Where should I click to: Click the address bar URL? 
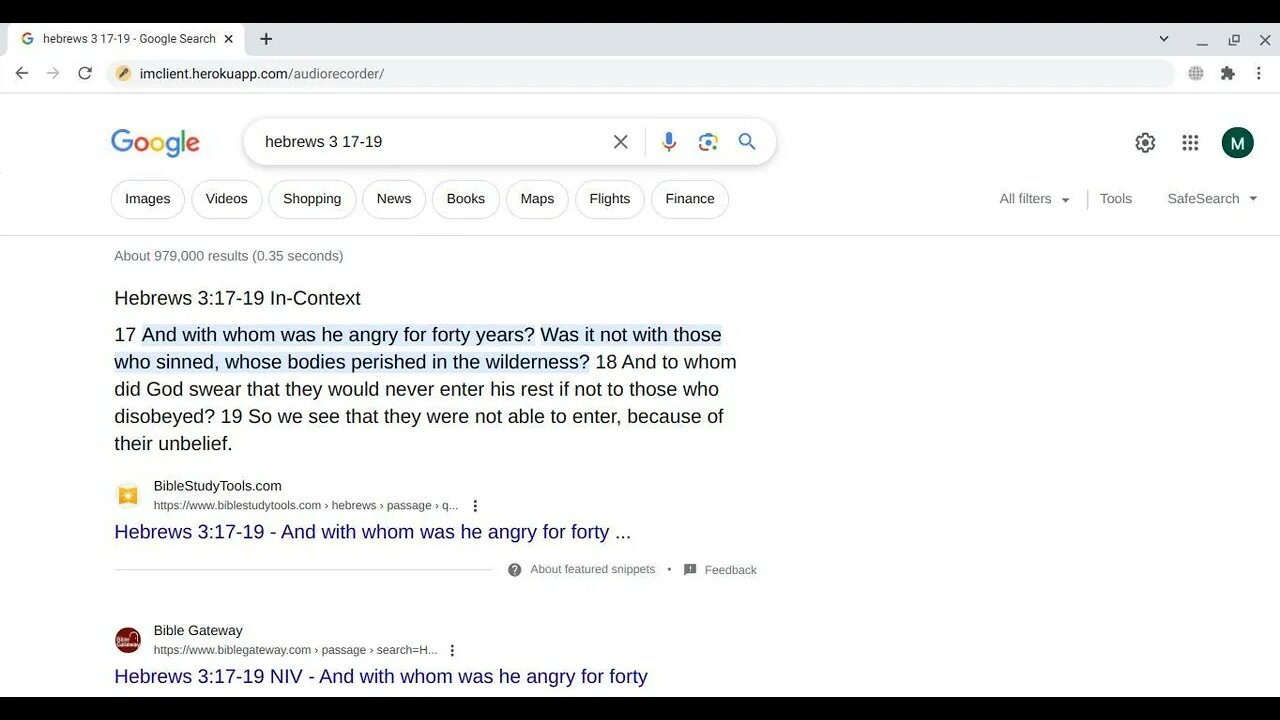(x=262, y=73)
